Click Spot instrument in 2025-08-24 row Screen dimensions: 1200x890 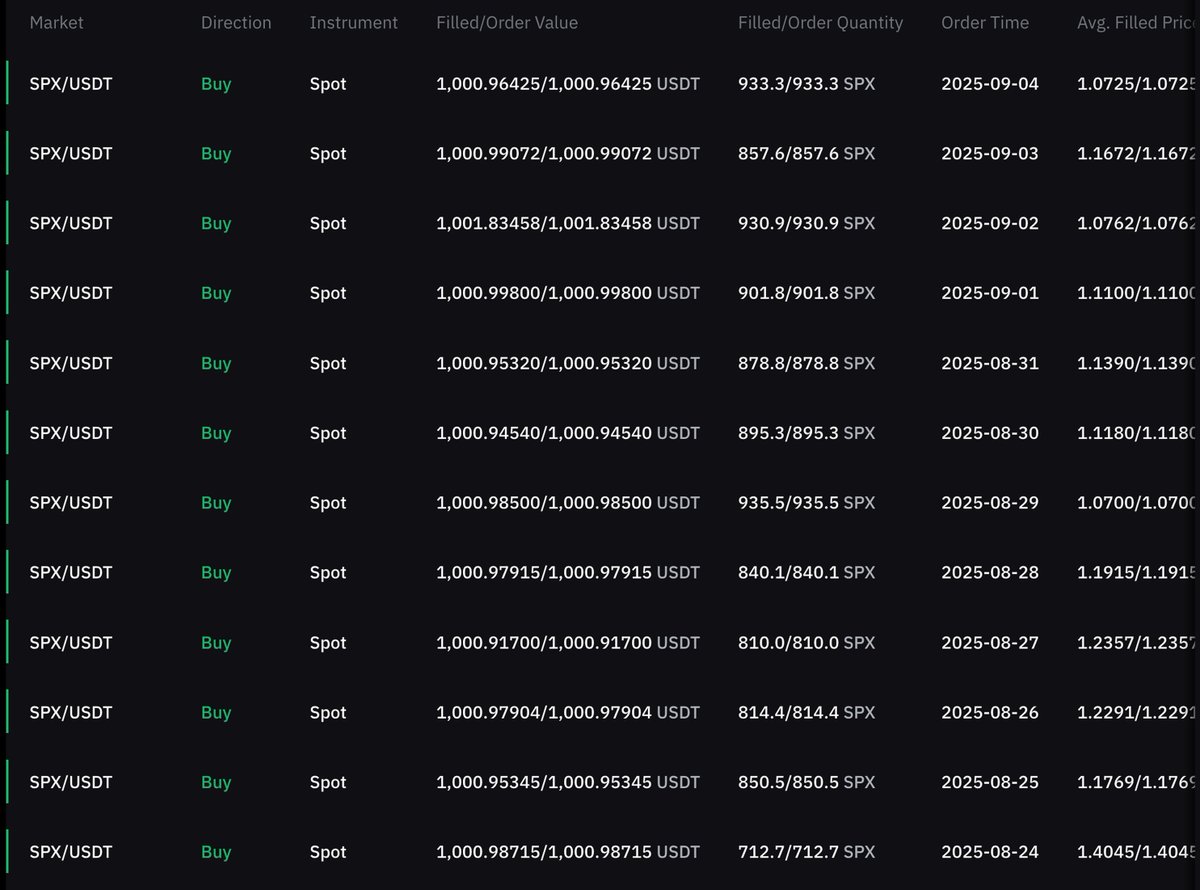[x=328, y=853]
